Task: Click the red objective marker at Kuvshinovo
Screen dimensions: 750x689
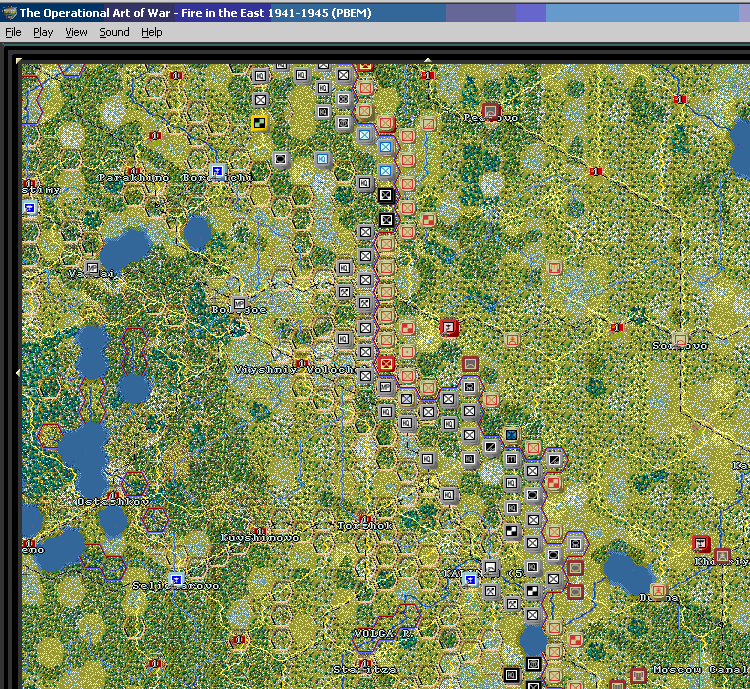Action: [260, 531]
